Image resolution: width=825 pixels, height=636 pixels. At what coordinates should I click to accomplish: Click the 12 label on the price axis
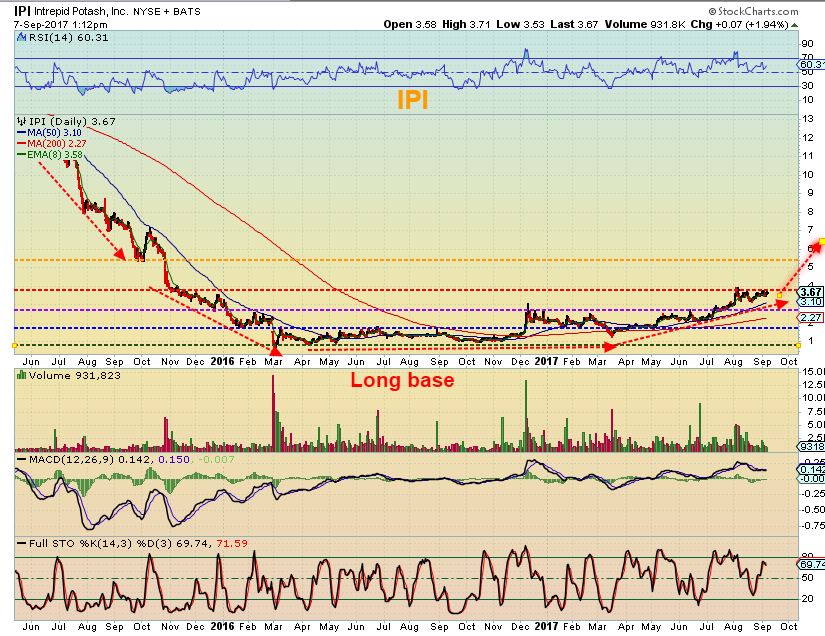[808, 137]
